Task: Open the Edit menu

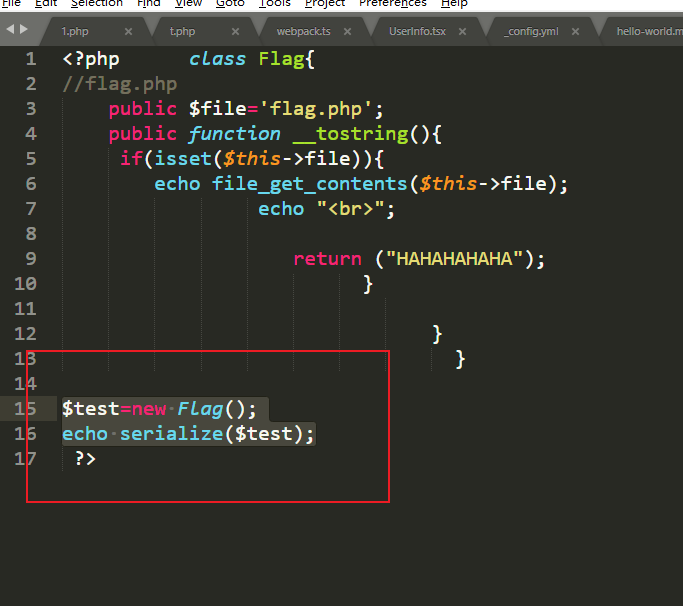Action: pos(46,3)
